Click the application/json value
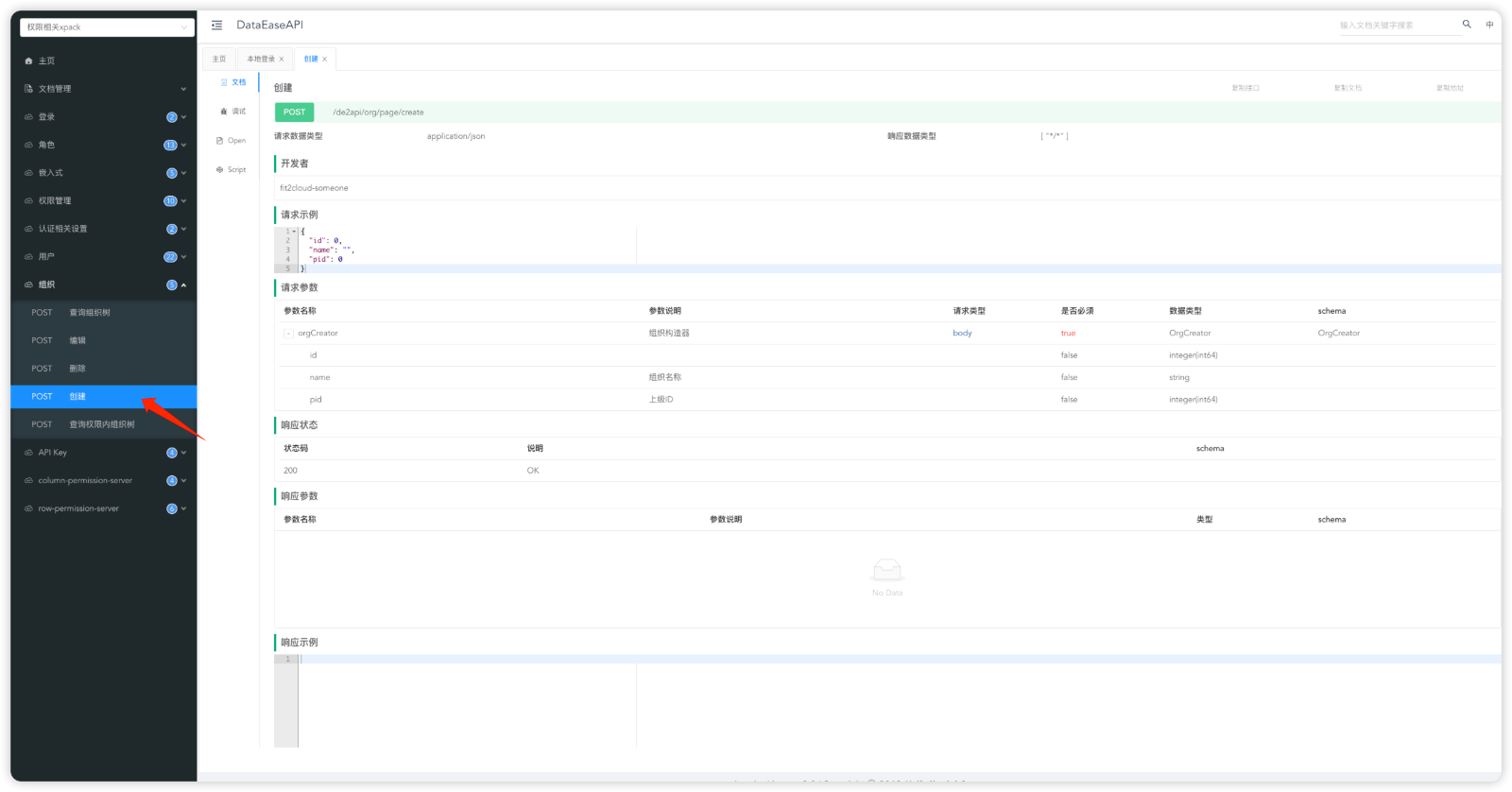Image resolution: width=1512 pixels, height=792 pixels. [x=455, y=136]
